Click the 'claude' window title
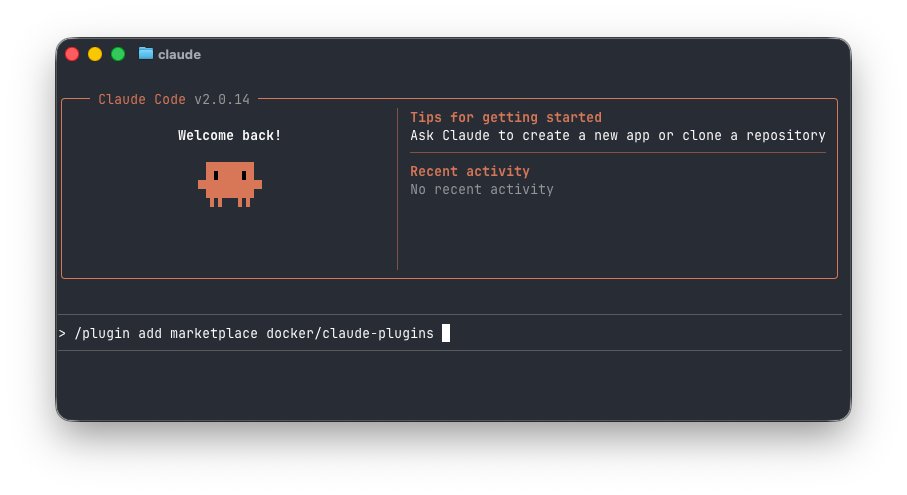The image size is (907, 495). (179, 54)
